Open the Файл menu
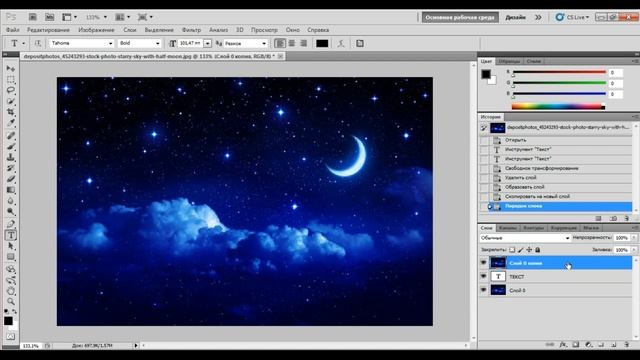The image size is (640, 360). coord(13,30)
